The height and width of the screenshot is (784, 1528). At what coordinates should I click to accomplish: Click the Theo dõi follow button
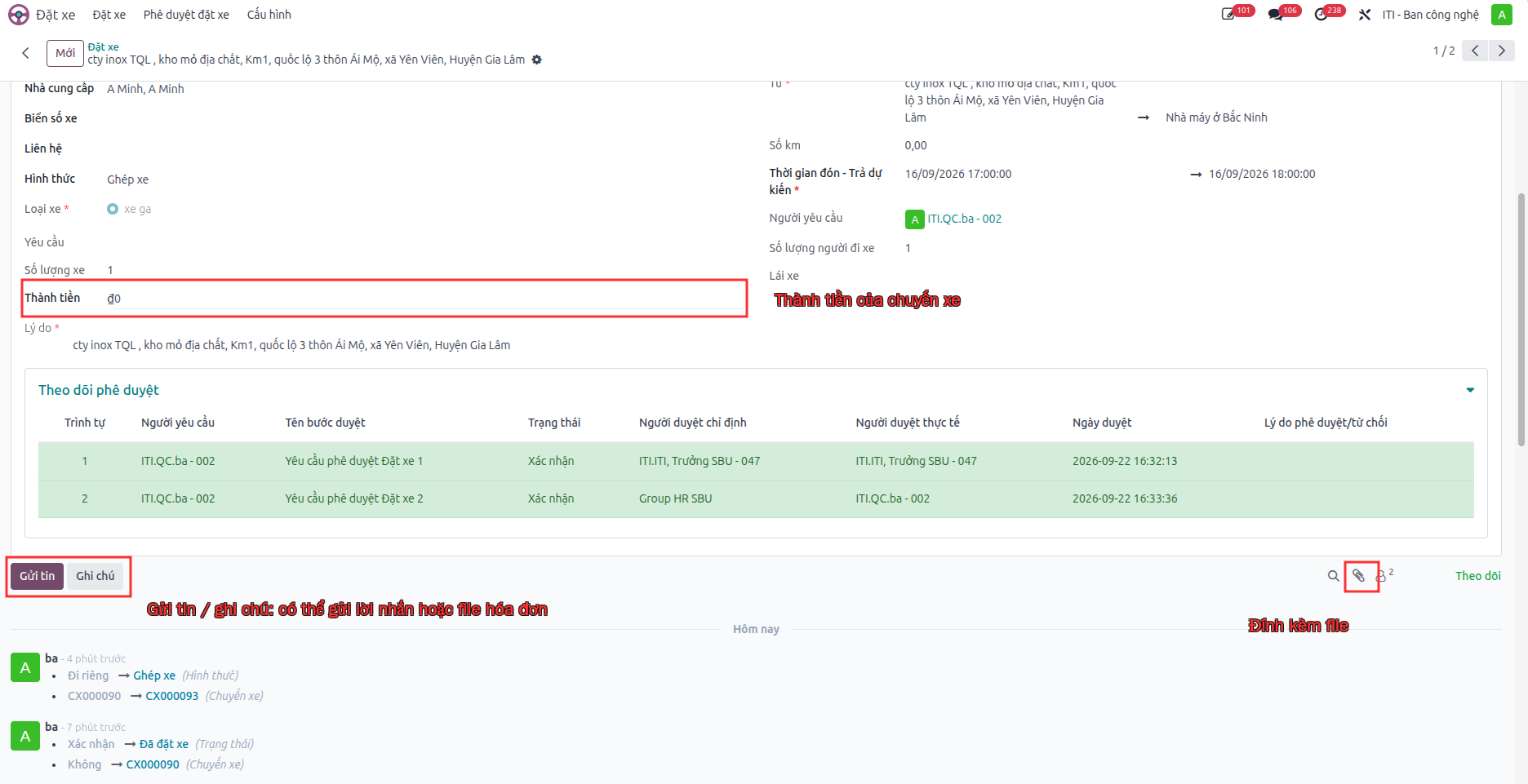click(x=1478, y=576)
